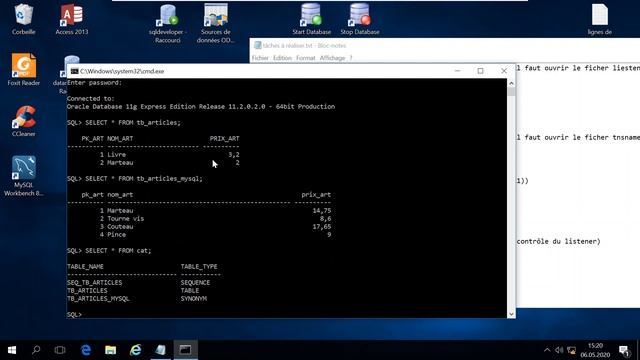Screen dimensions: 640x360
Task: Click the TABLE_TYPE column header
Action: [x=199, y=267]
